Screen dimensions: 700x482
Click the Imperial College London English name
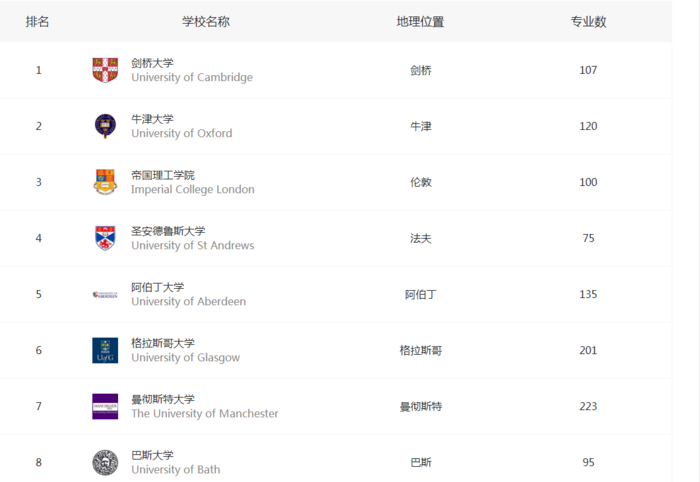click(x=193, y=190)
